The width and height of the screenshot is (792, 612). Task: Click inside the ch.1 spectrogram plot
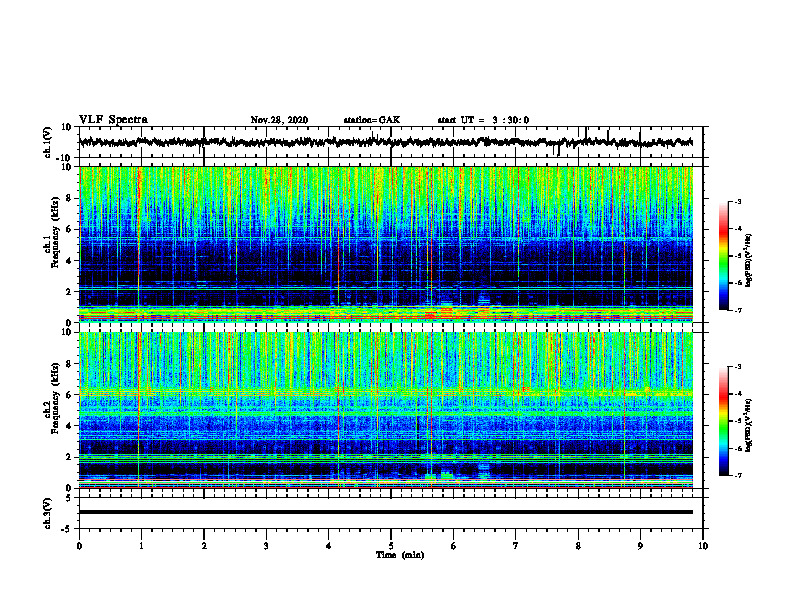[x=386, y=244]
